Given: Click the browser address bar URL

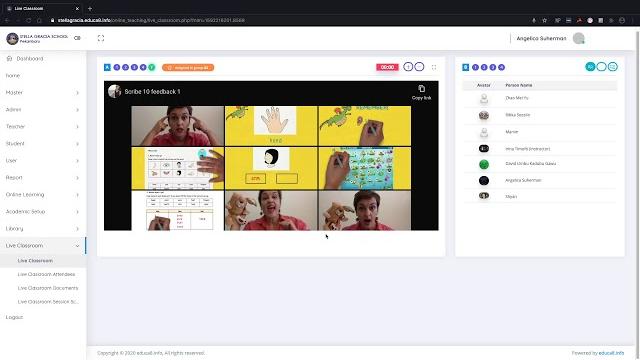Looking at the screenshot, I should tap(151, 20).
